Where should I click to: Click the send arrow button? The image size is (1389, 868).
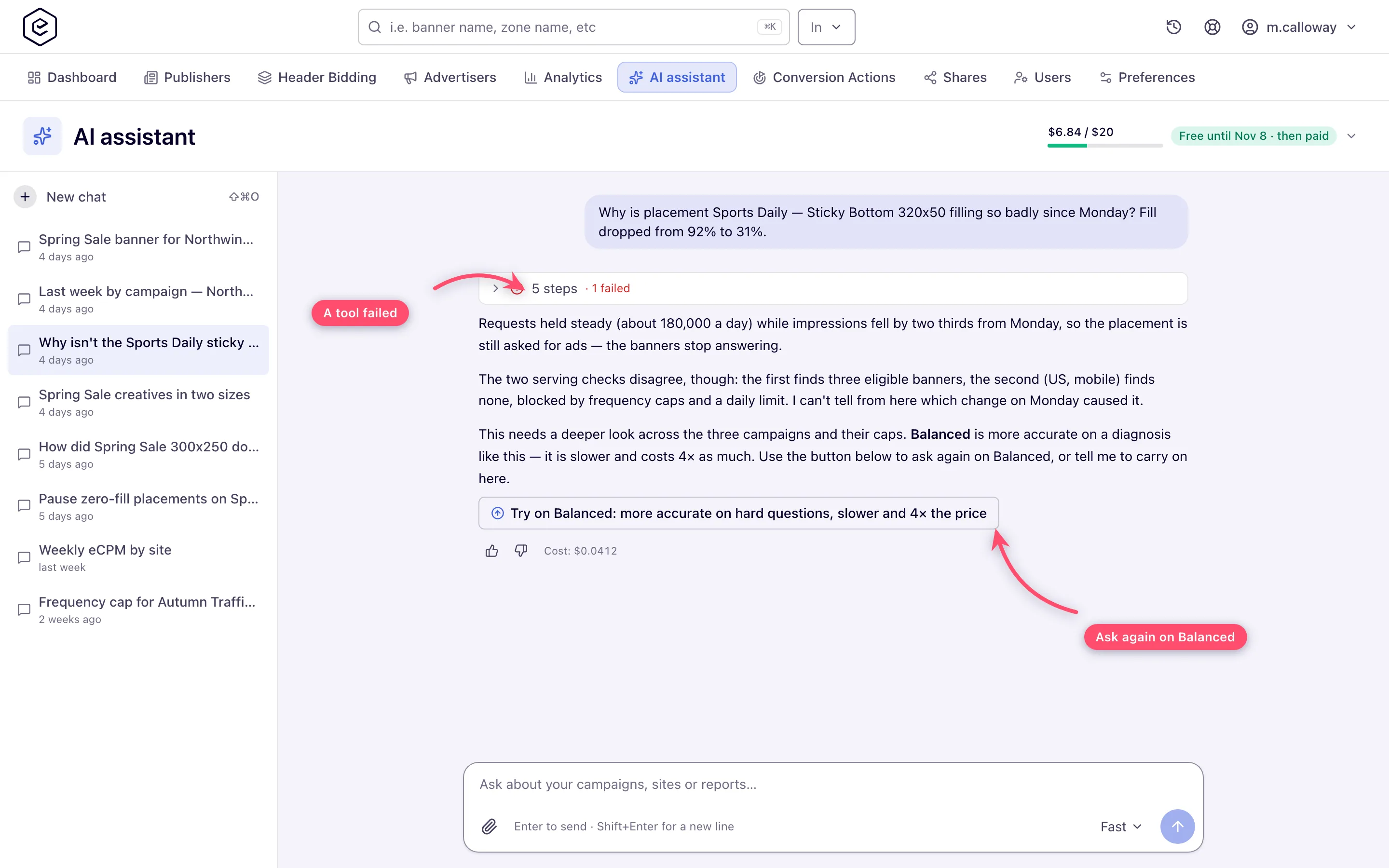[1177, 827]
